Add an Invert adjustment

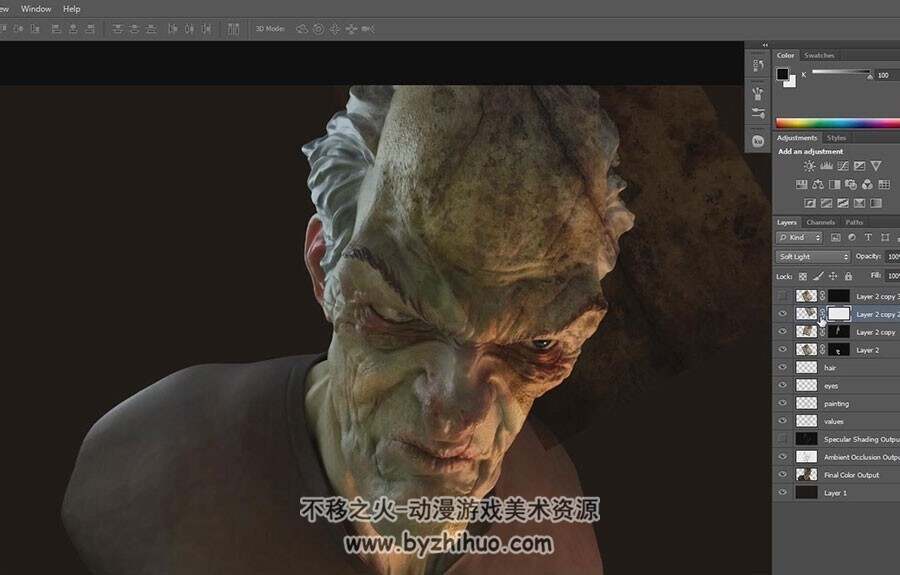click(x=809, y=203)
